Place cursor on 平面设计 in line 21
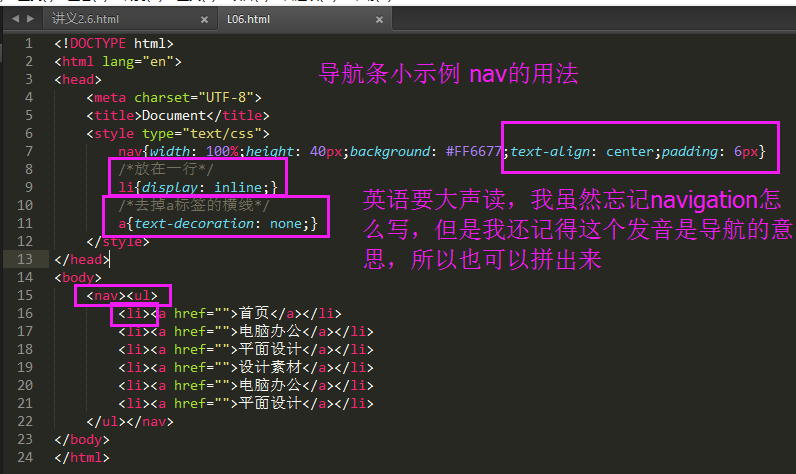 [270, 403]
